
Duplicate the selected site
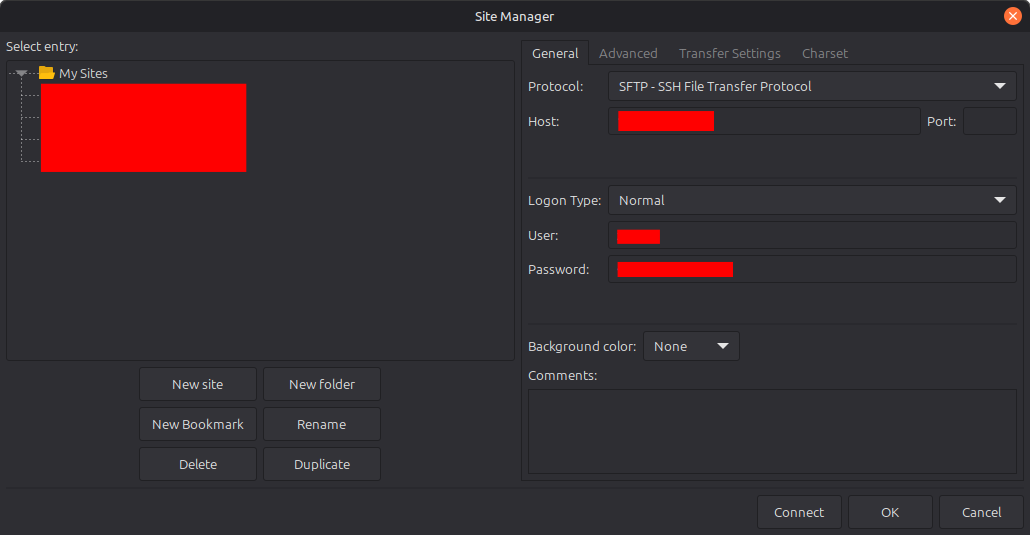coord(322,464)
